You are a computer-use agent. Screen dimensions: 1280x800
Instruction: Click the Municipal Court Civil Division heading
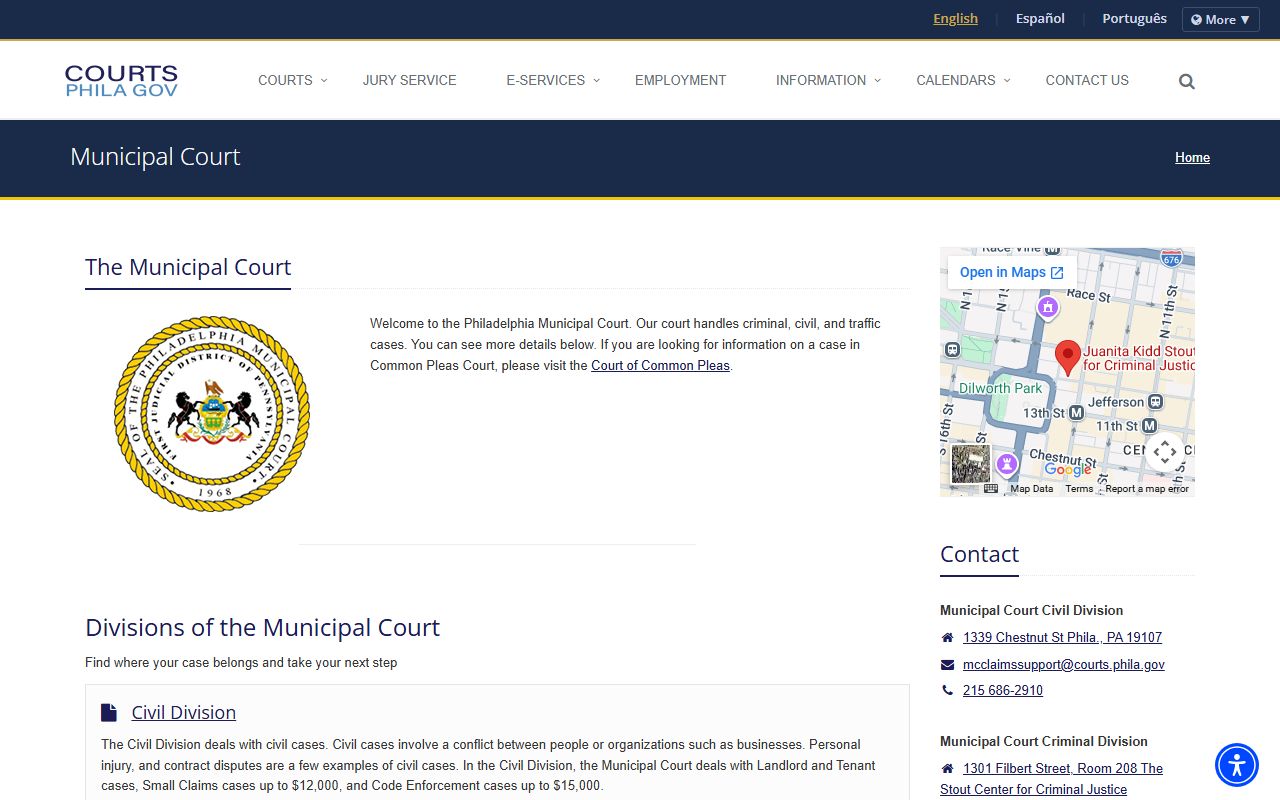pyautogui.click(x=1031, y=611)
